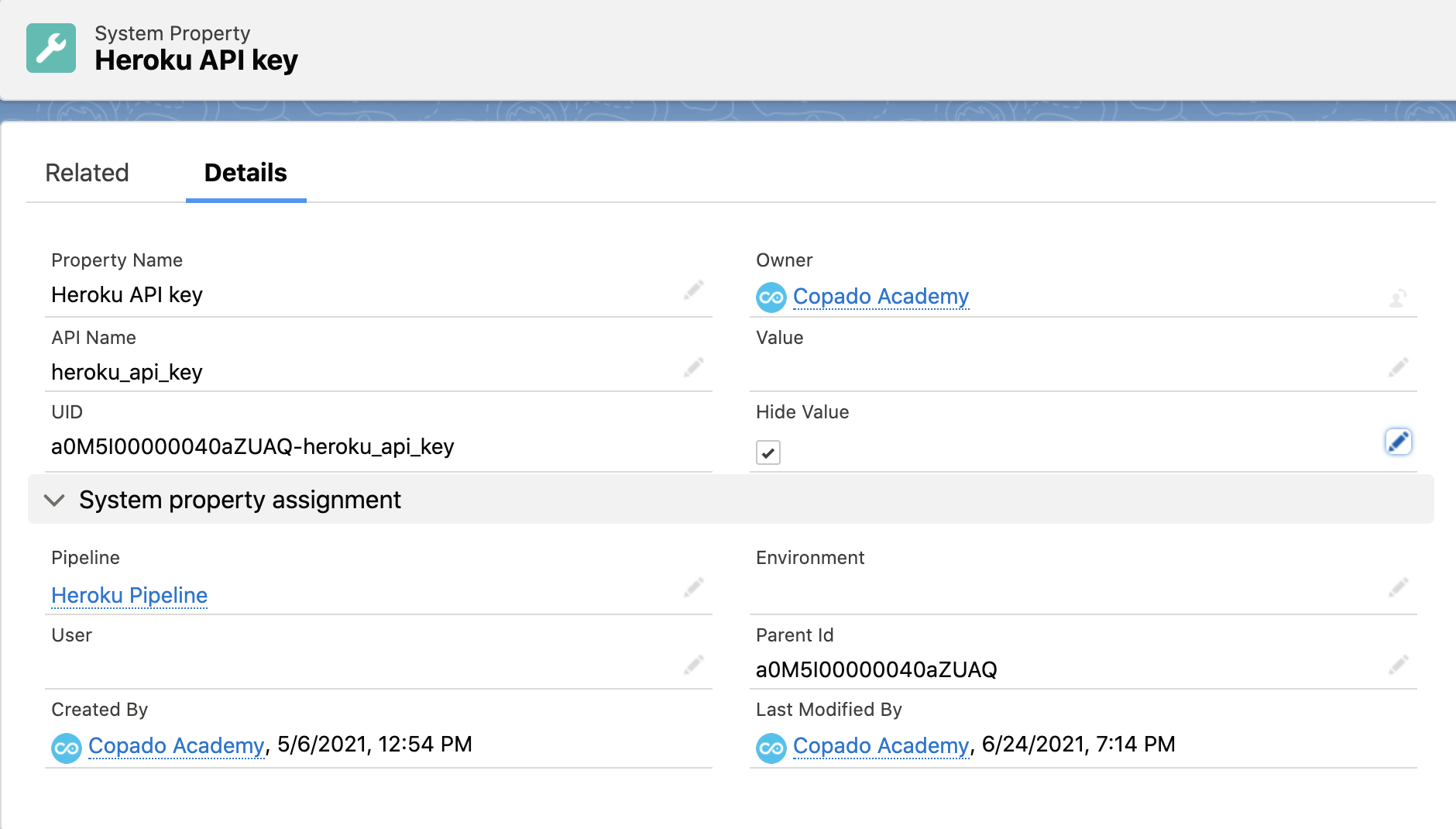Select the Details tab

246,172
